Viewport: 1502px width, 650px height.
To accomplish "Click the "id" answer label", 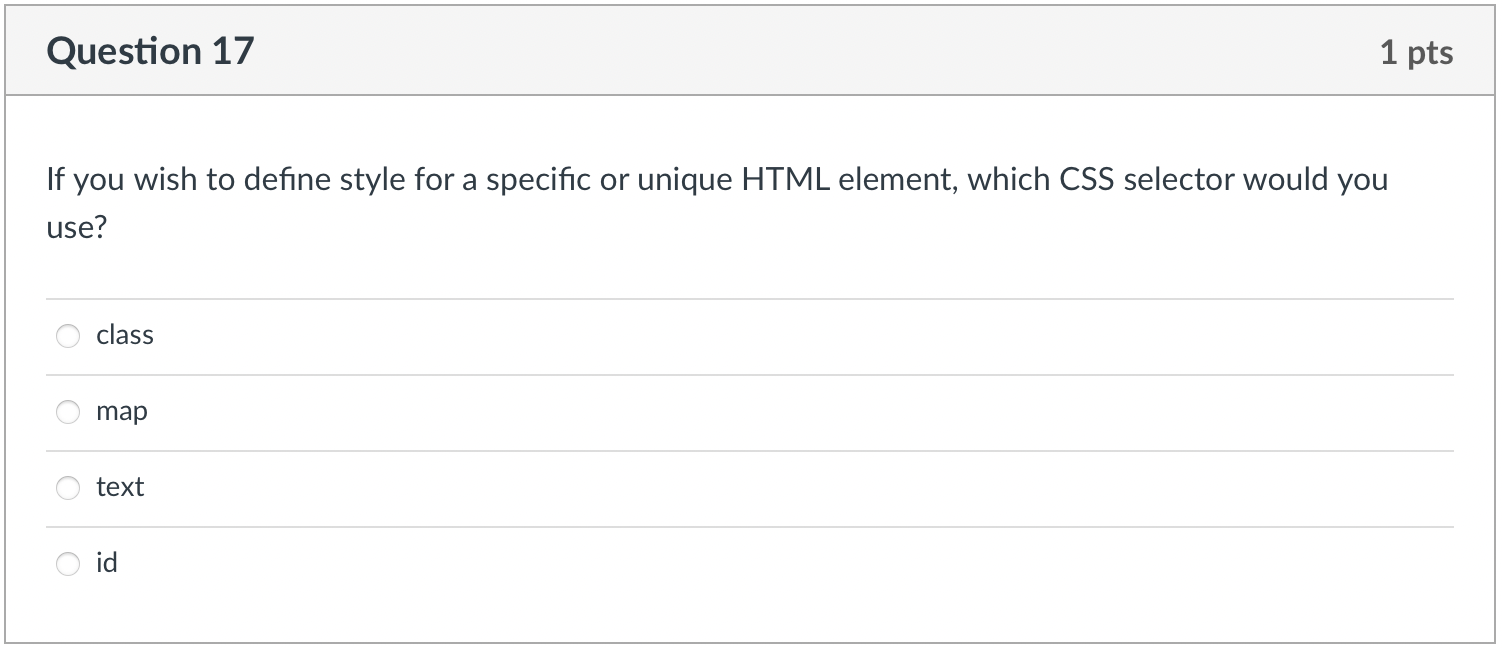I will click(x=107, y=564).
